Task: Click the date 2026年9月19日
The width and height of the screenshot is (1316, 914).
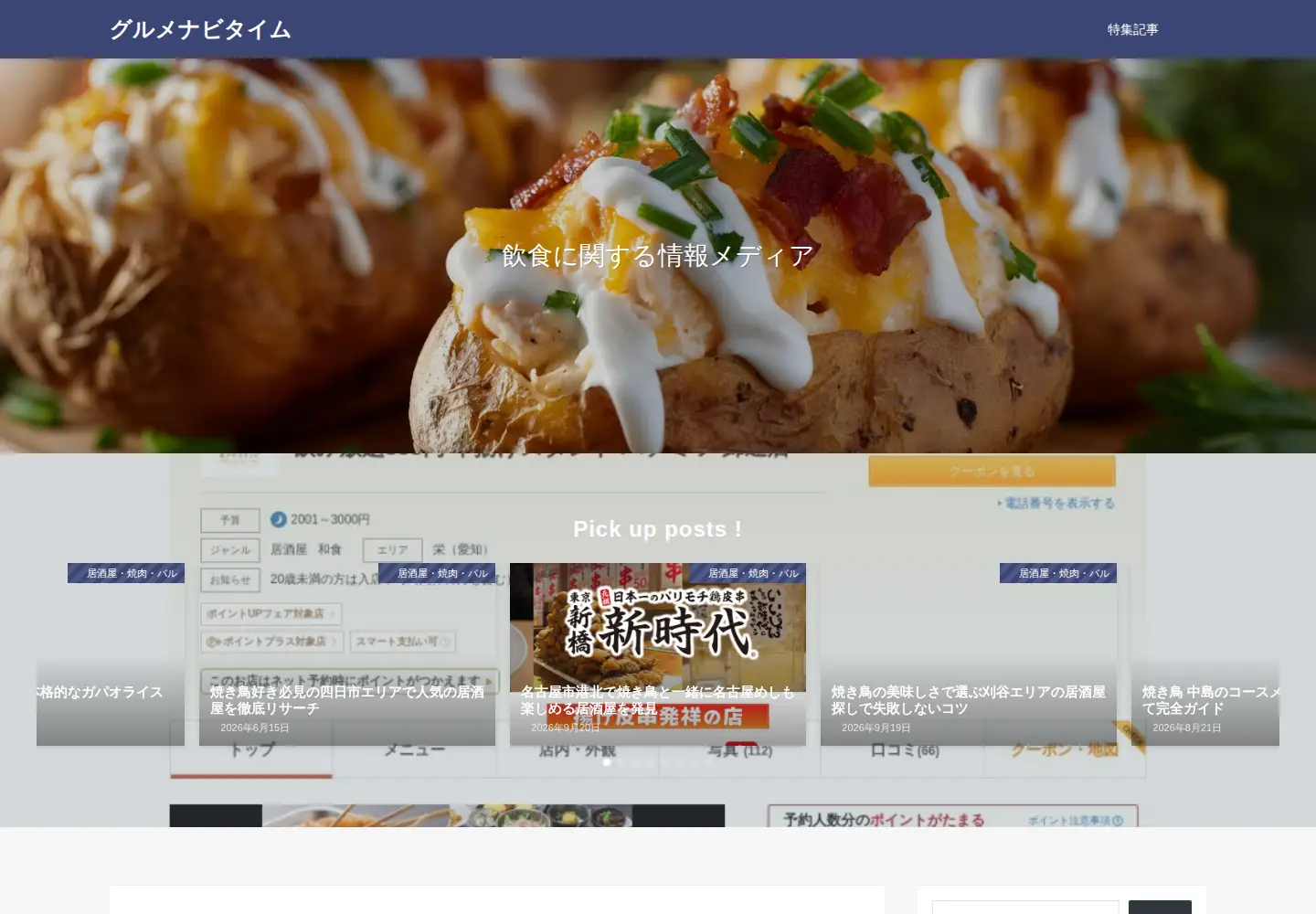Action: click(x=876, y=728)
